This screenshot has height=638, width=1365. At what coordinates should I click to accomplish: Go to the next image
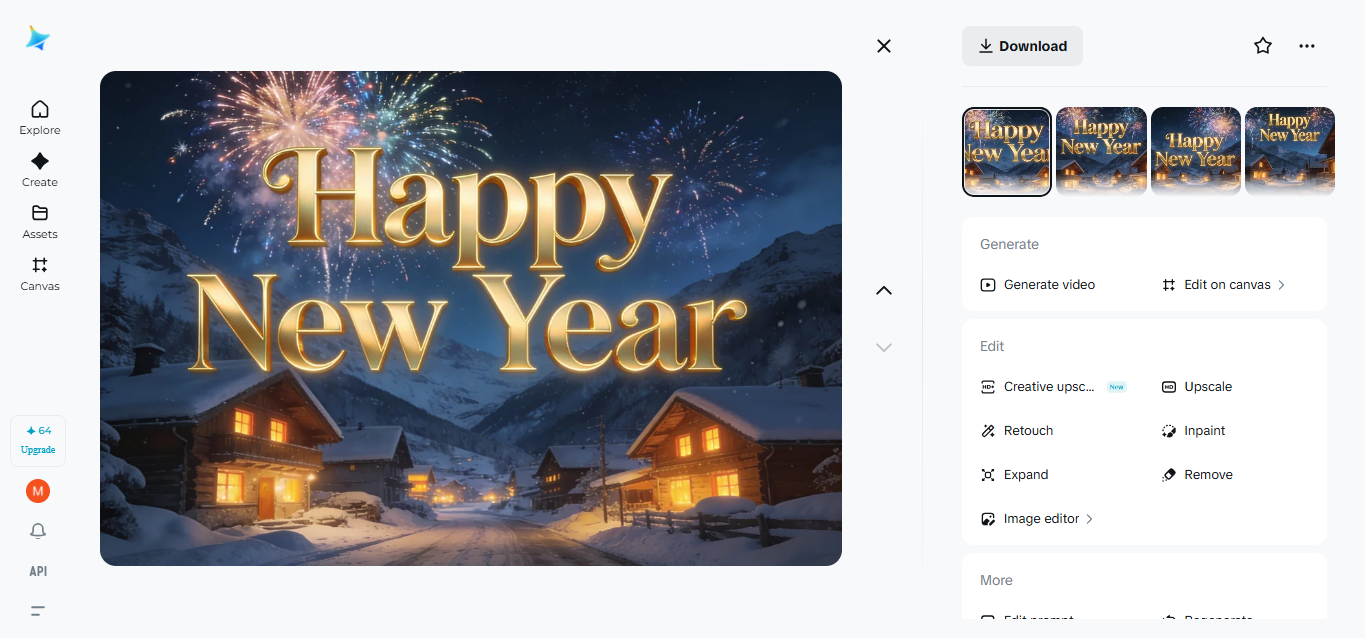point(883,347)
